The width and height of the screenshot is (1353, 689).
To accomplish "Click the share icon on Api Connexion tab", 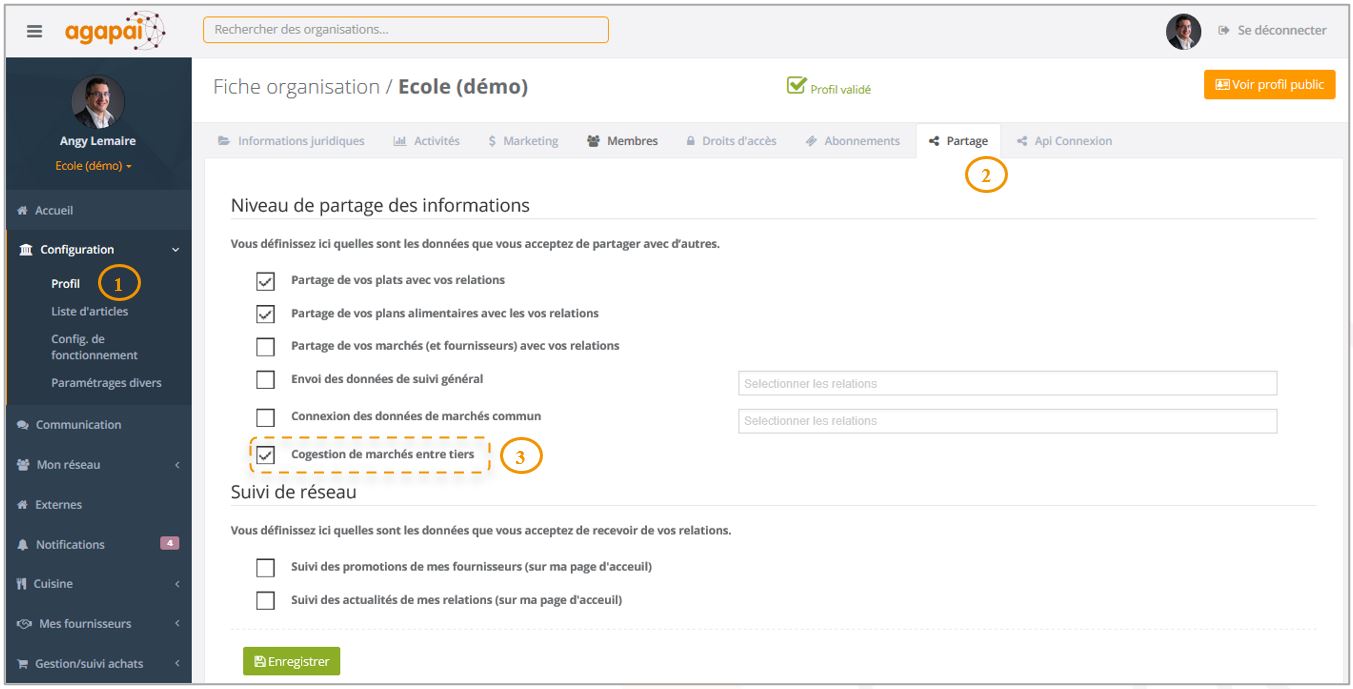I will point(1022,141).
